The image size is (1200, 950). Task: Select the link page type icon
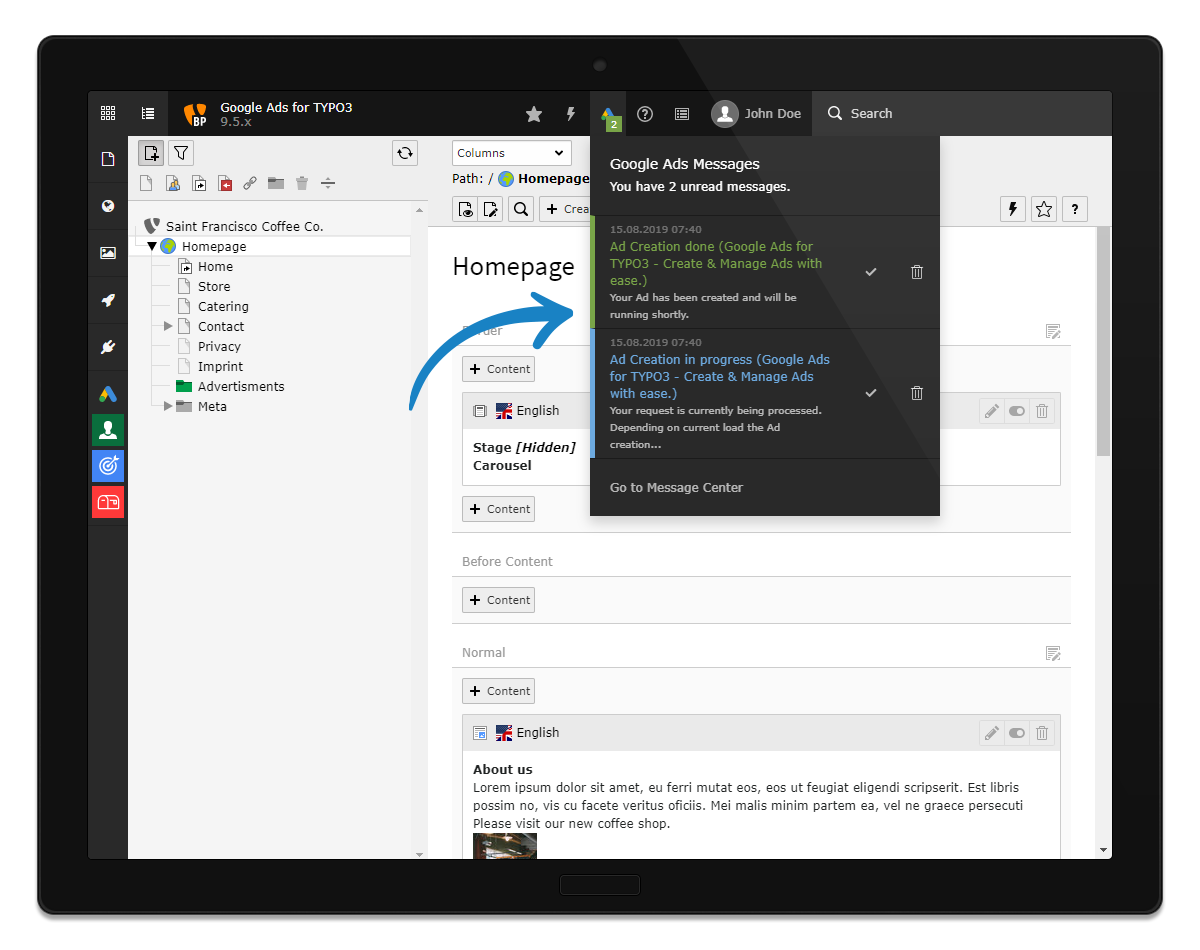(x=250, y=183)
